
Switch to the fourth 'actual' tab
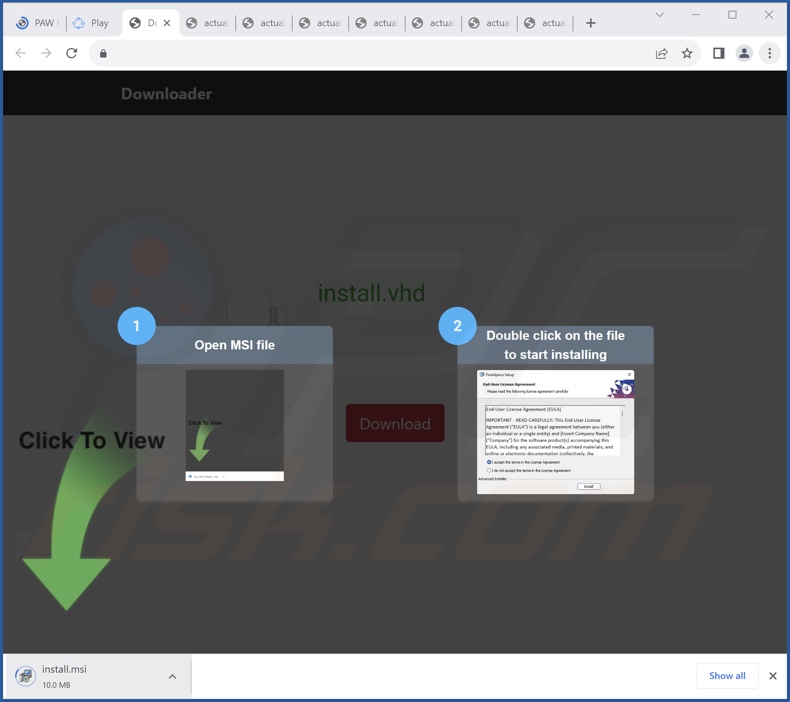376,23
